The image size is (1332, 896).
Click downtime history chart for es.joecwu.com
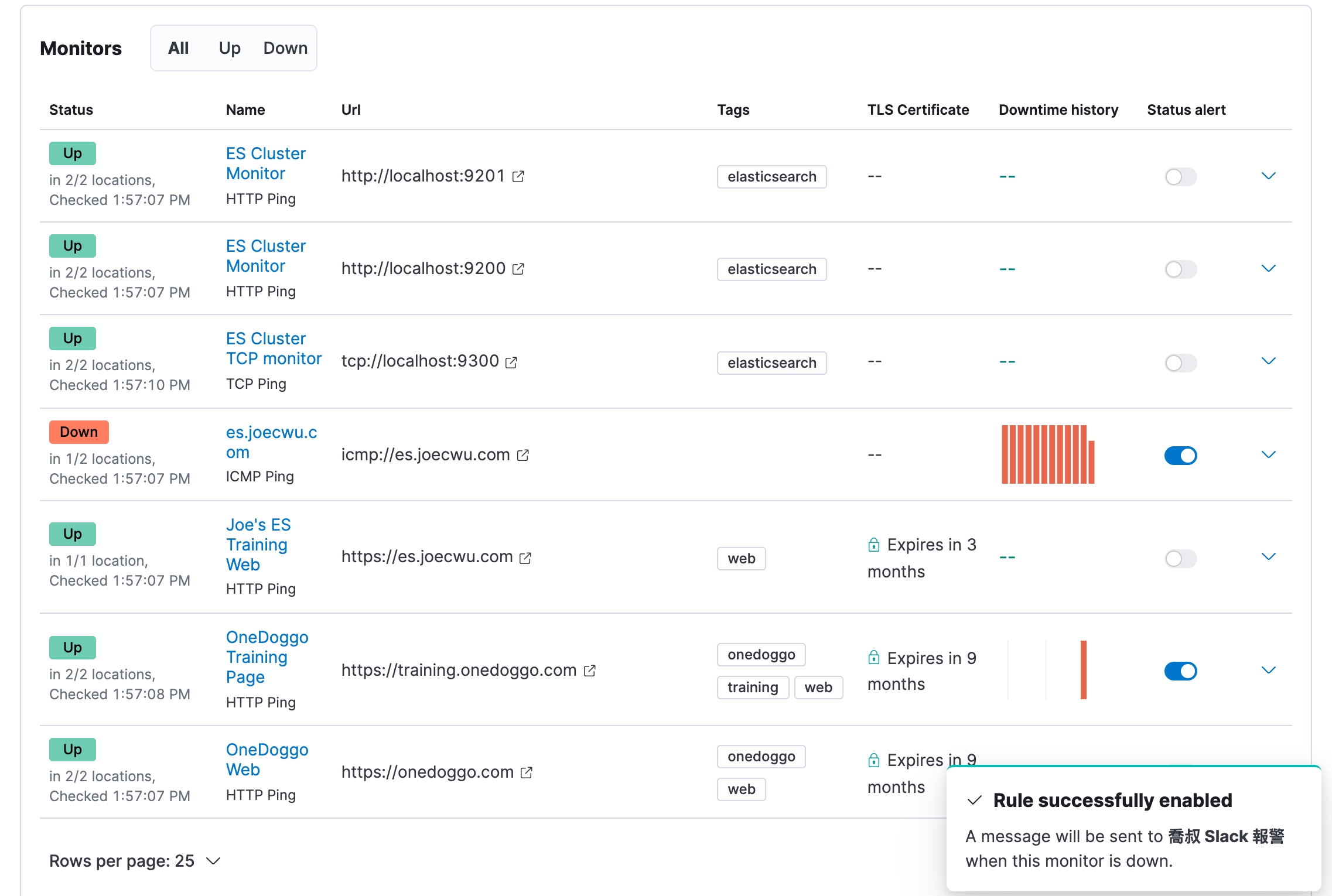(1048, 454)
